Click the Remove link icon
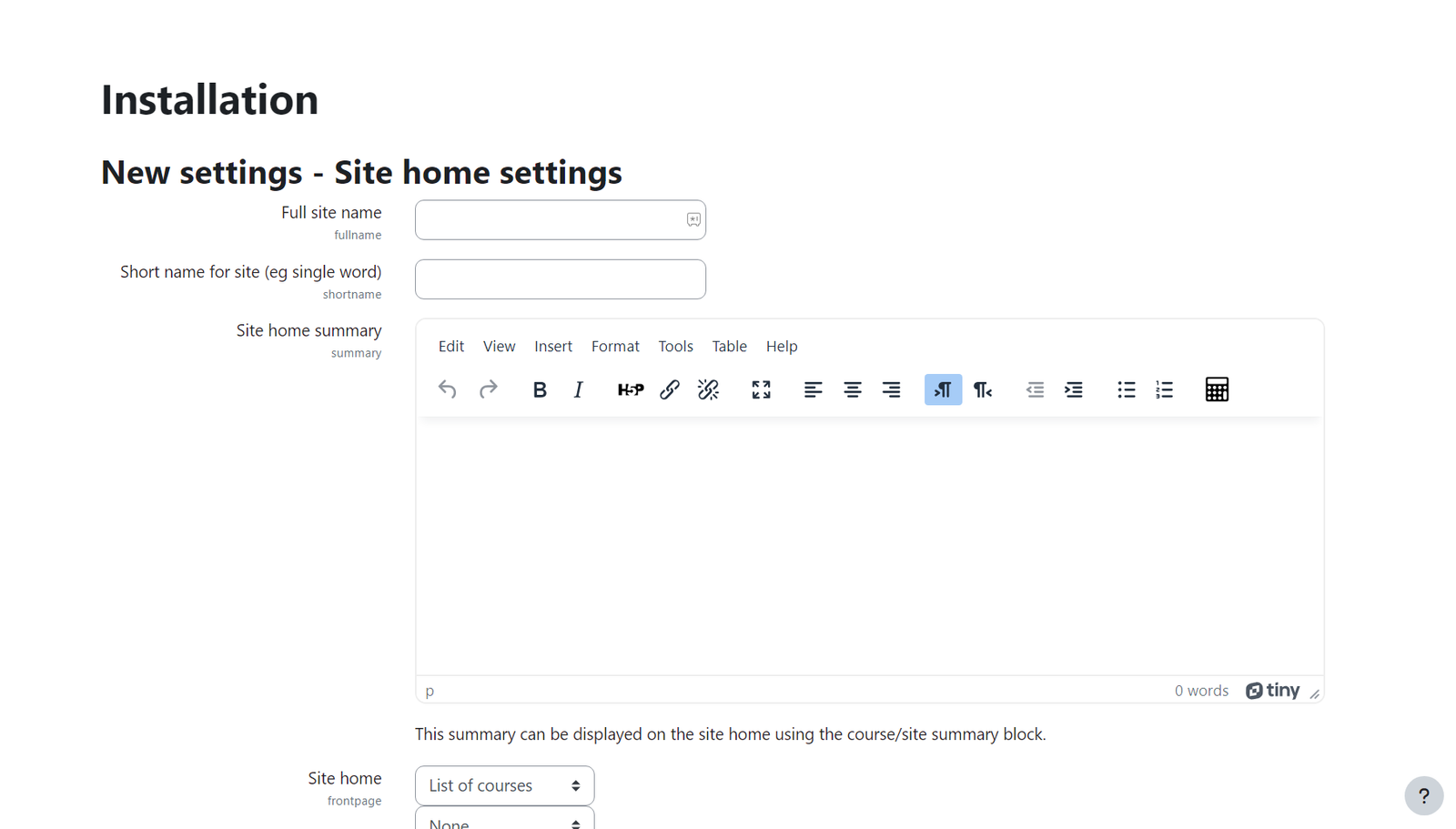The height and width of the screenshot is (829, 1456). pyautogui.click(x=708, y=389)
